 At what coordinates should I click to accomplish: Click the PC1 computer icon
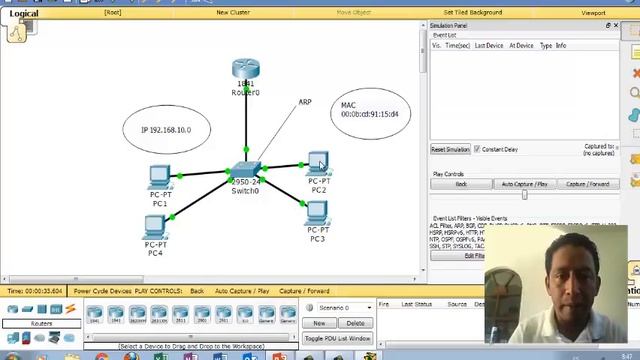point(160,177)
